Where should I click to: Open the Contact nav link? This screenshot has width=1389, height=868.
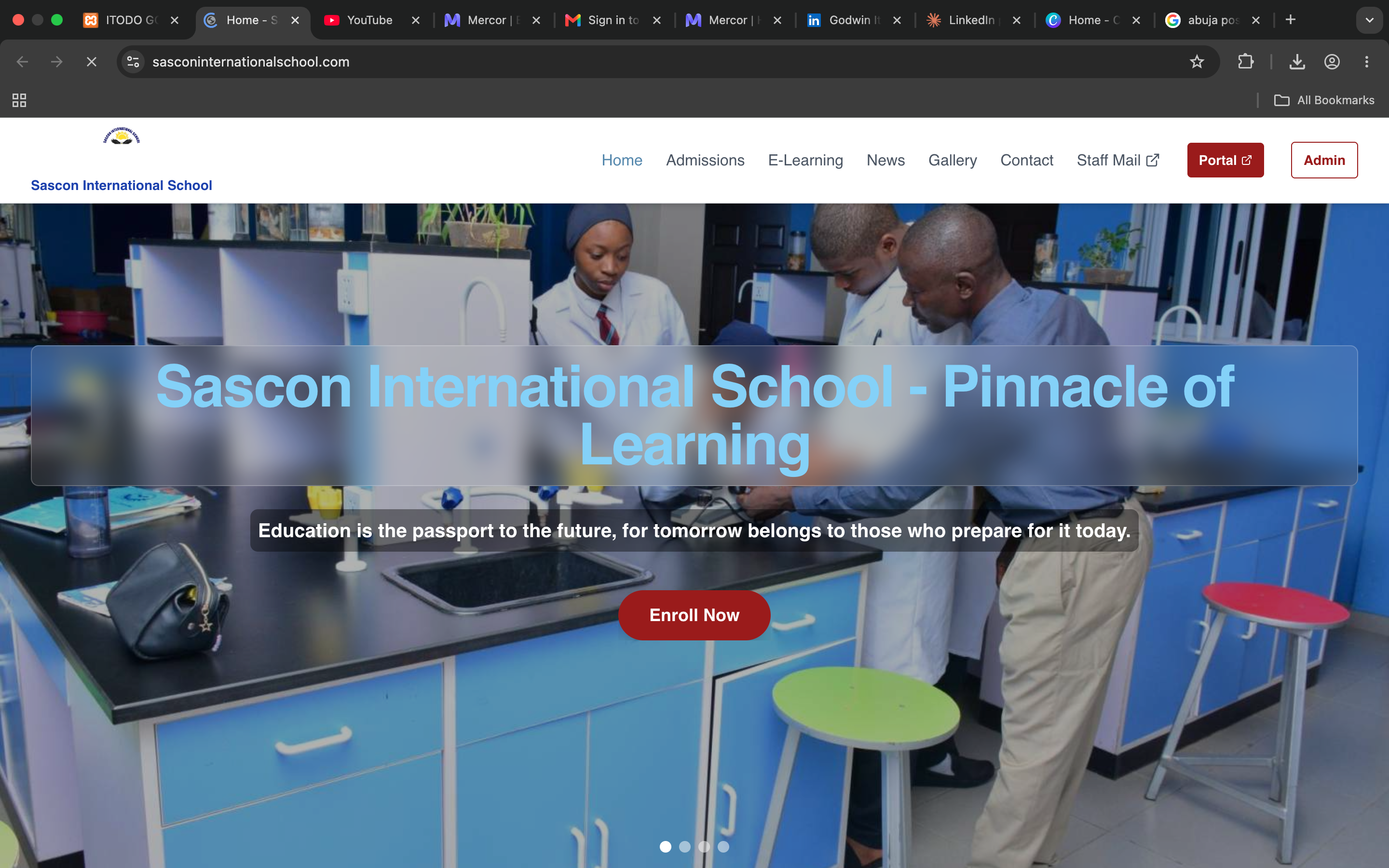pos(1027,160)
